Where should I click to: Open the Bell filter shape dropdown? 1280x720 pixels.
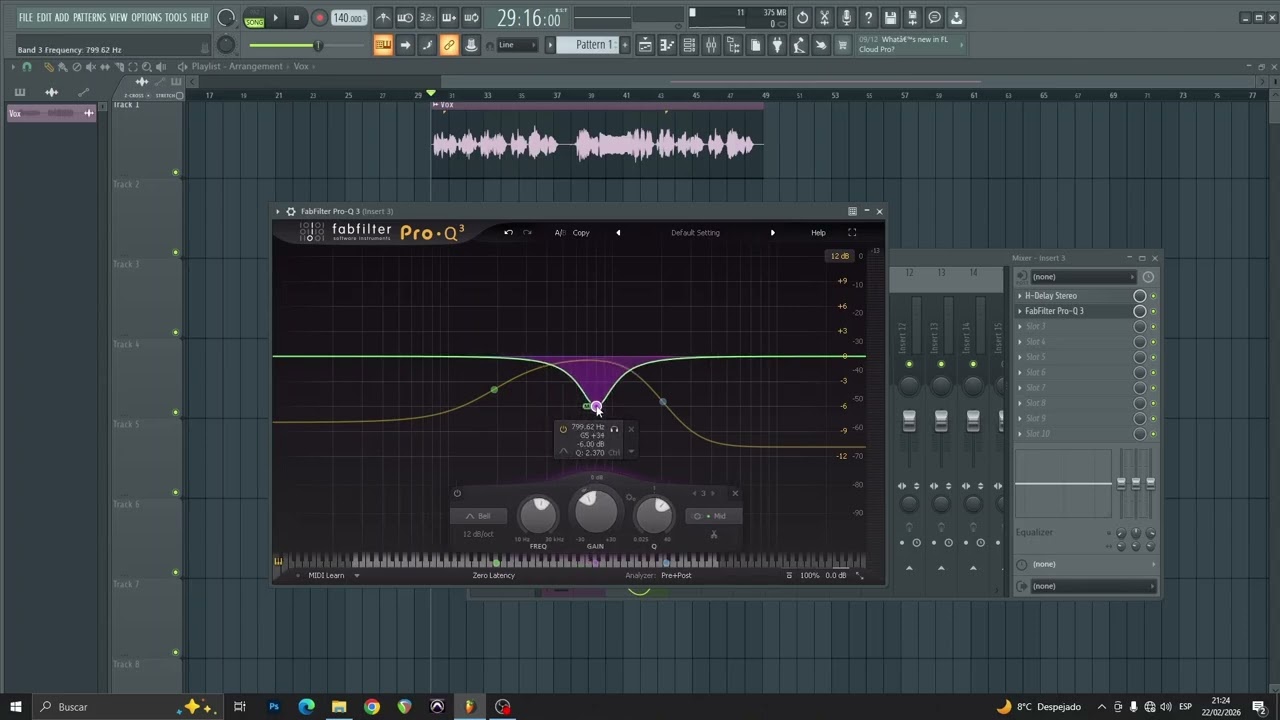click(478, 516)
